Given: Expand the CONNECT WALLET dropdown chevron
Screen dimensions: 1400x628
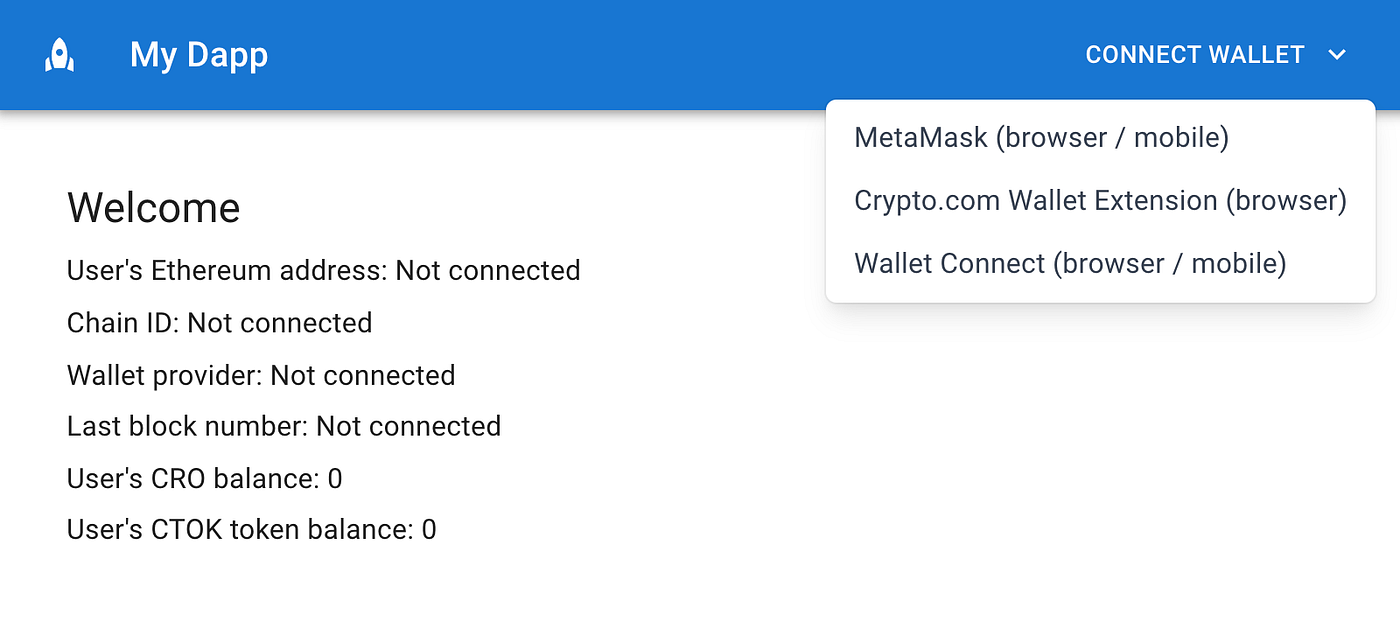Looking at the screenshot, I should pyautogui.click(x=1337, y=55).
